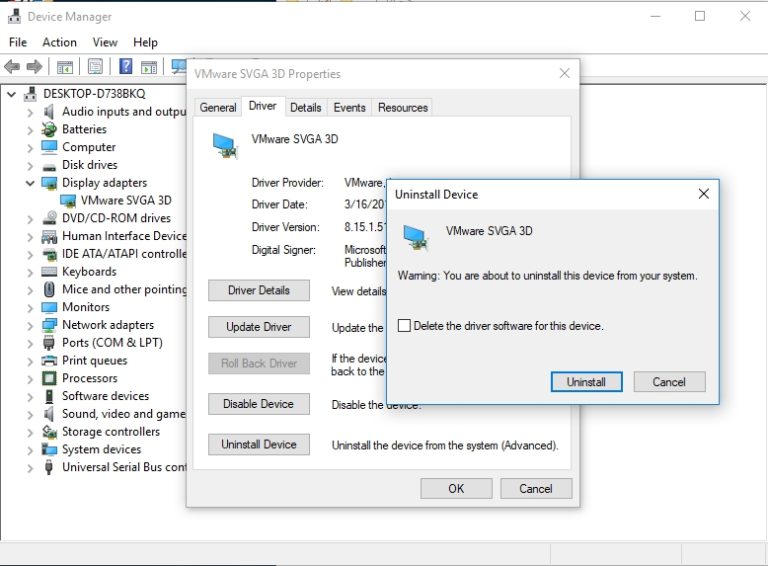The image size is (768, 566).
Task: Click the Network adapters icon
Action: (x=49, y=325)
